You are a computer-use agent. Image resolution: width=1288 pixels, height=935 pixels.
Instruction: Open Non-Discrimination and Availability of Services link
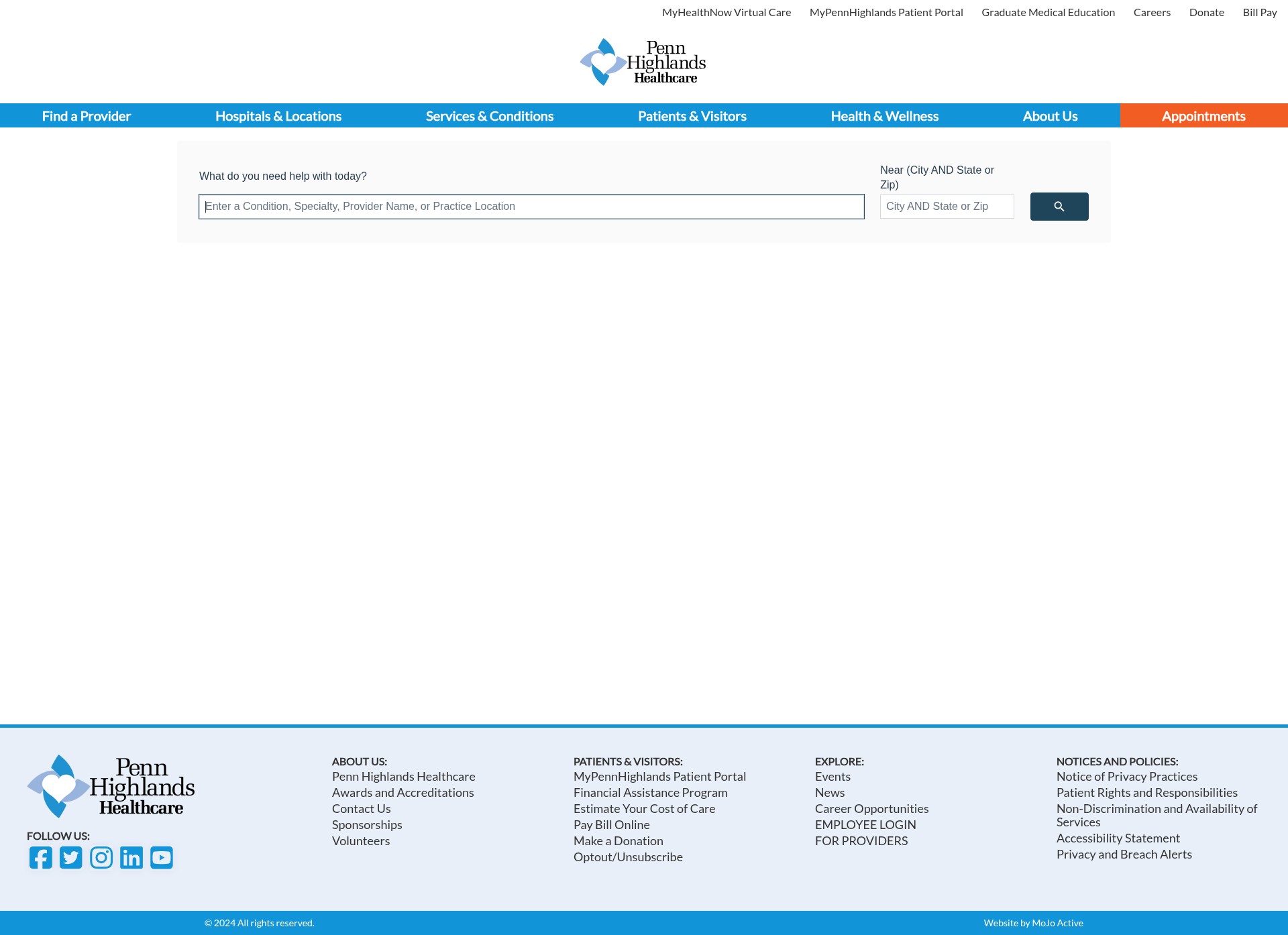[1157, 815]
